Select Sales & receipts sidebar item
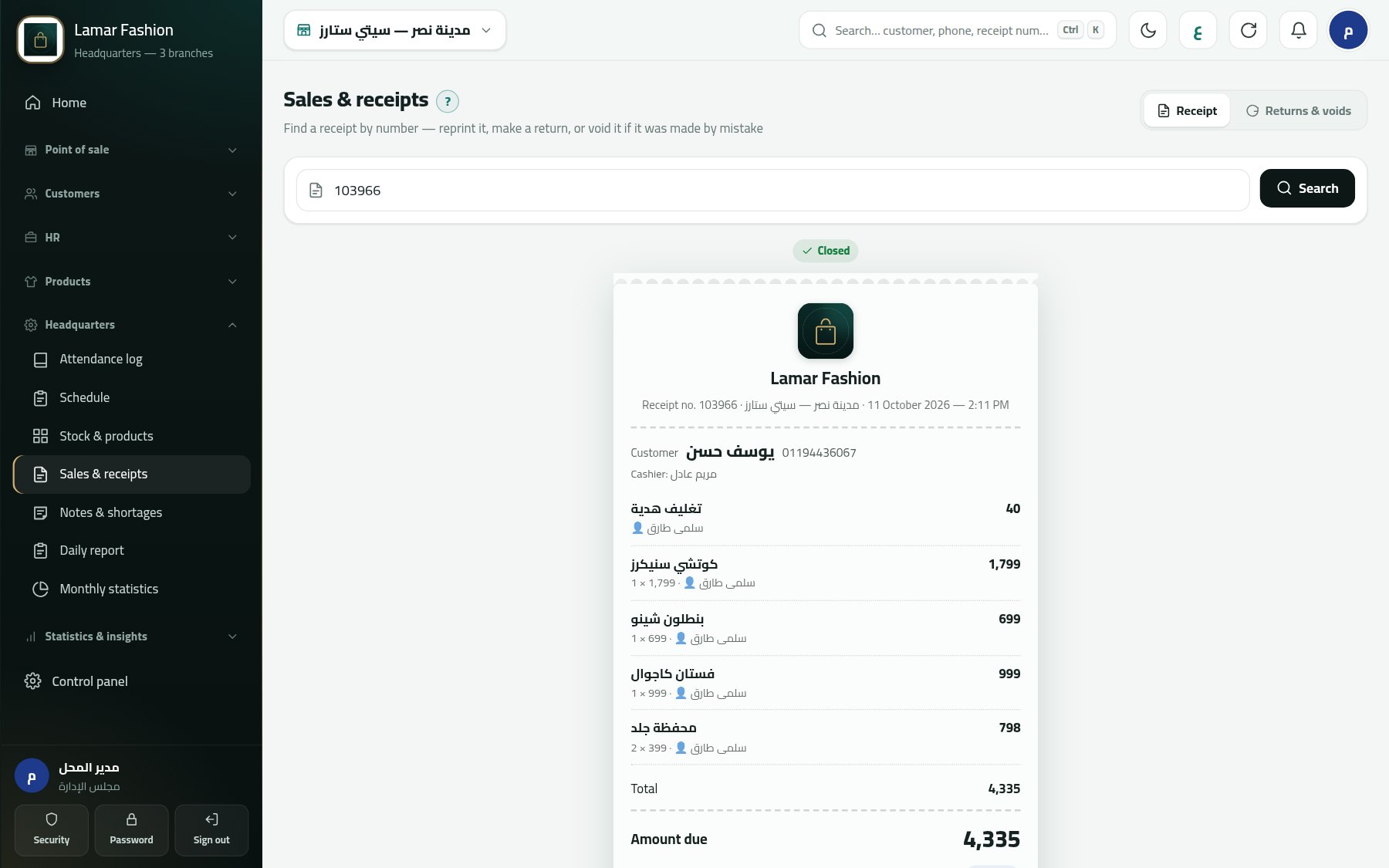 point(131,475)
